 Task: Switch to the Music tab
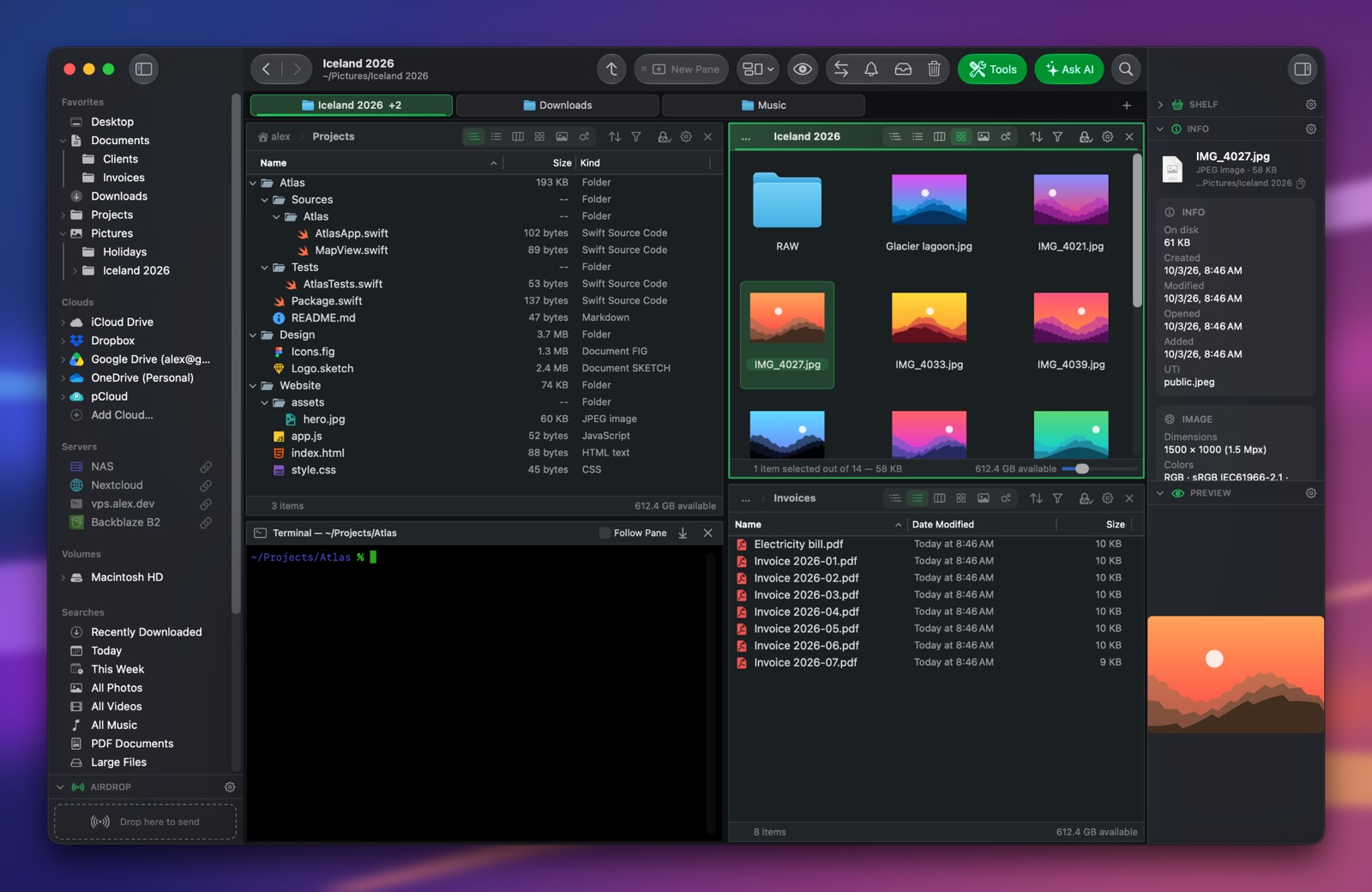pyautogui.click(x=763, y=105)
